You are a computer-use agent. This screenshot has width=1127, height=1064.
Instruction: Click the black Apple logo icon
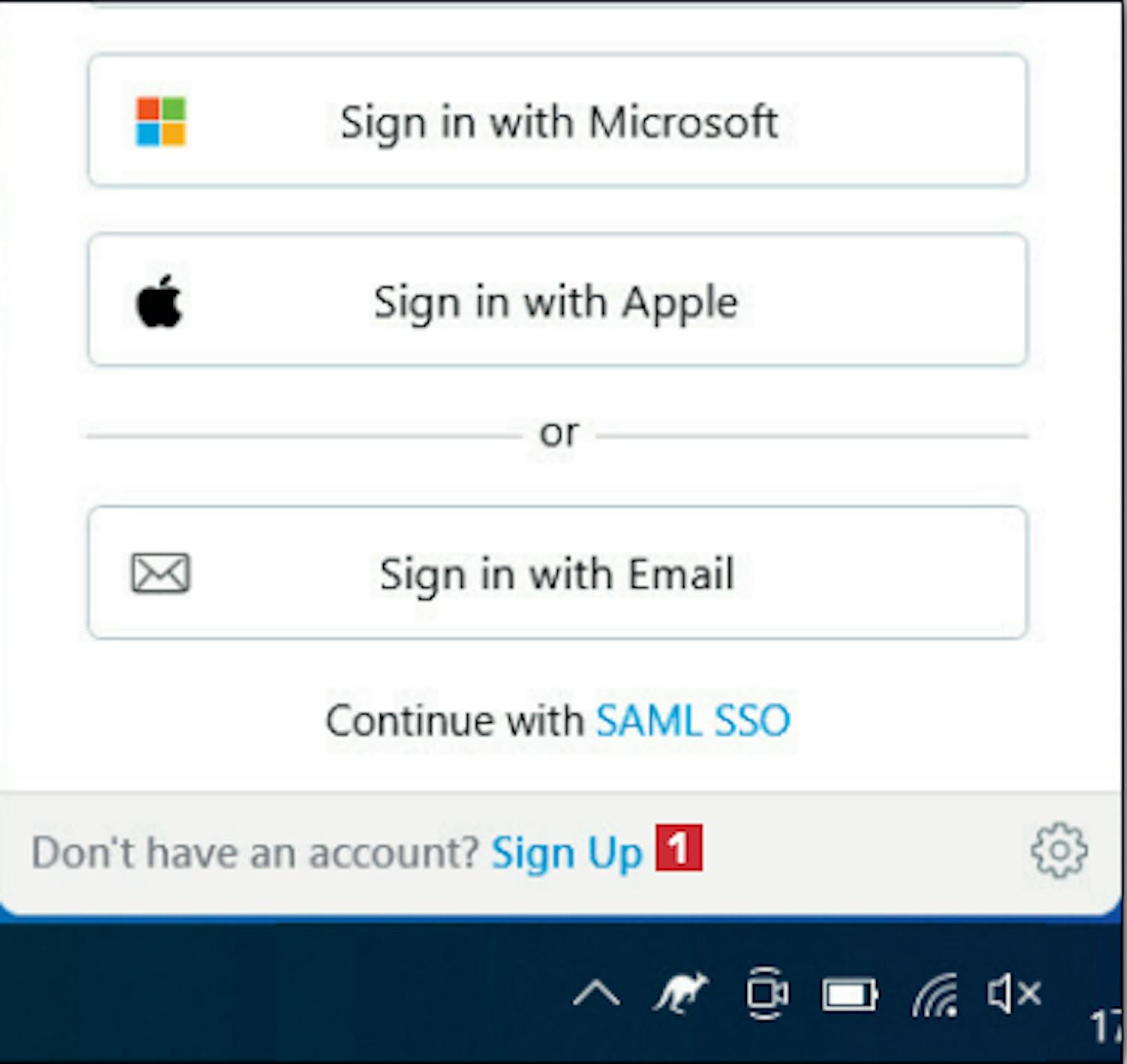point(159,301)
